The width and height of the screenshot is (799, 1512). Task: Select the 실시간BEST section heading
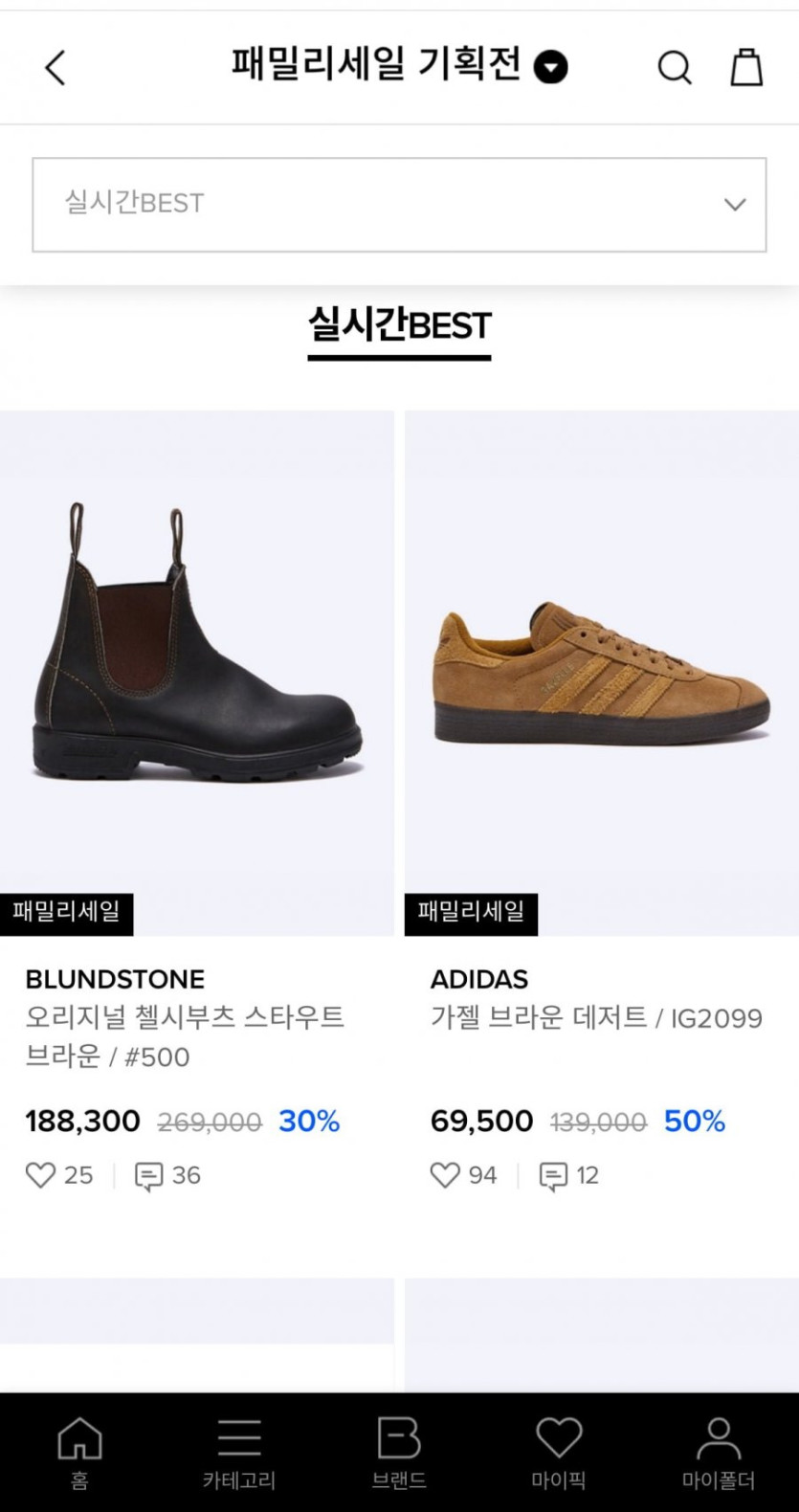399,326
